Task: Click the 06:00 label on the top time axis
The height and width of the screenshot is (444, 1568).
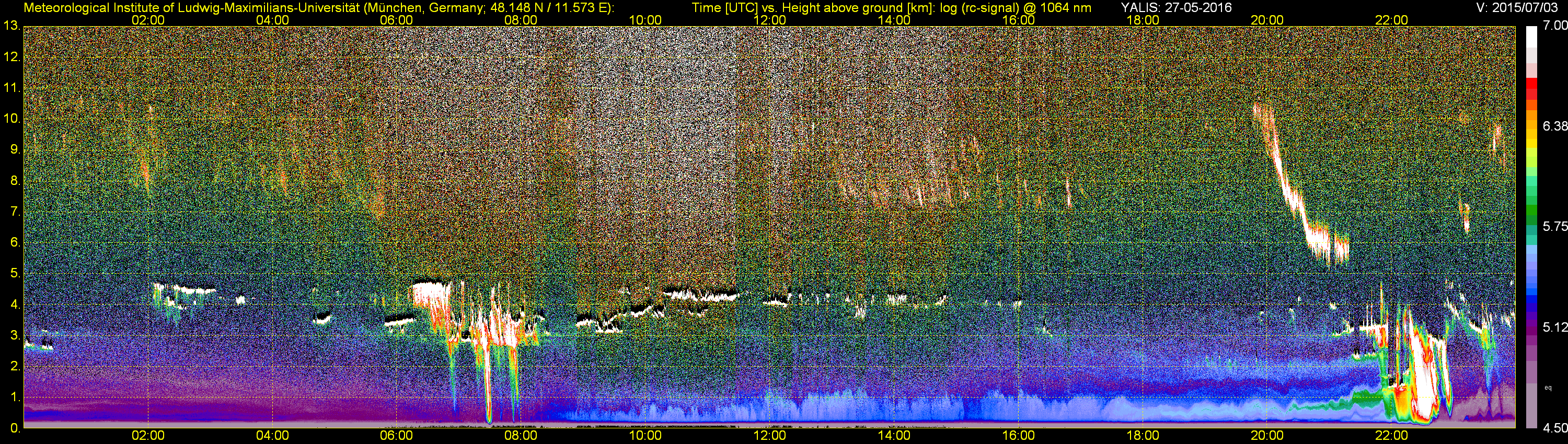Action: click(396, 20)
